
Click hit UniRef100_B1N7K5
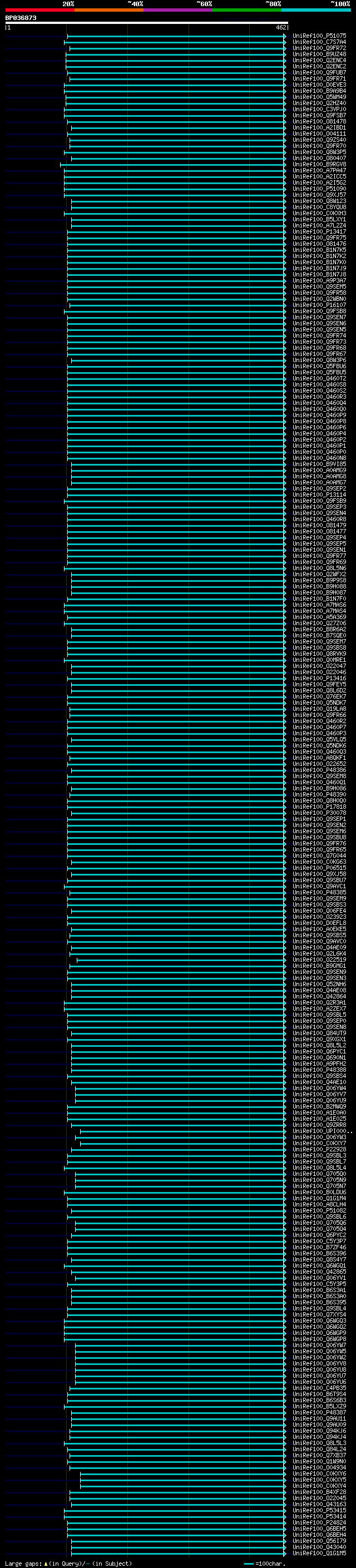point(319,250)
